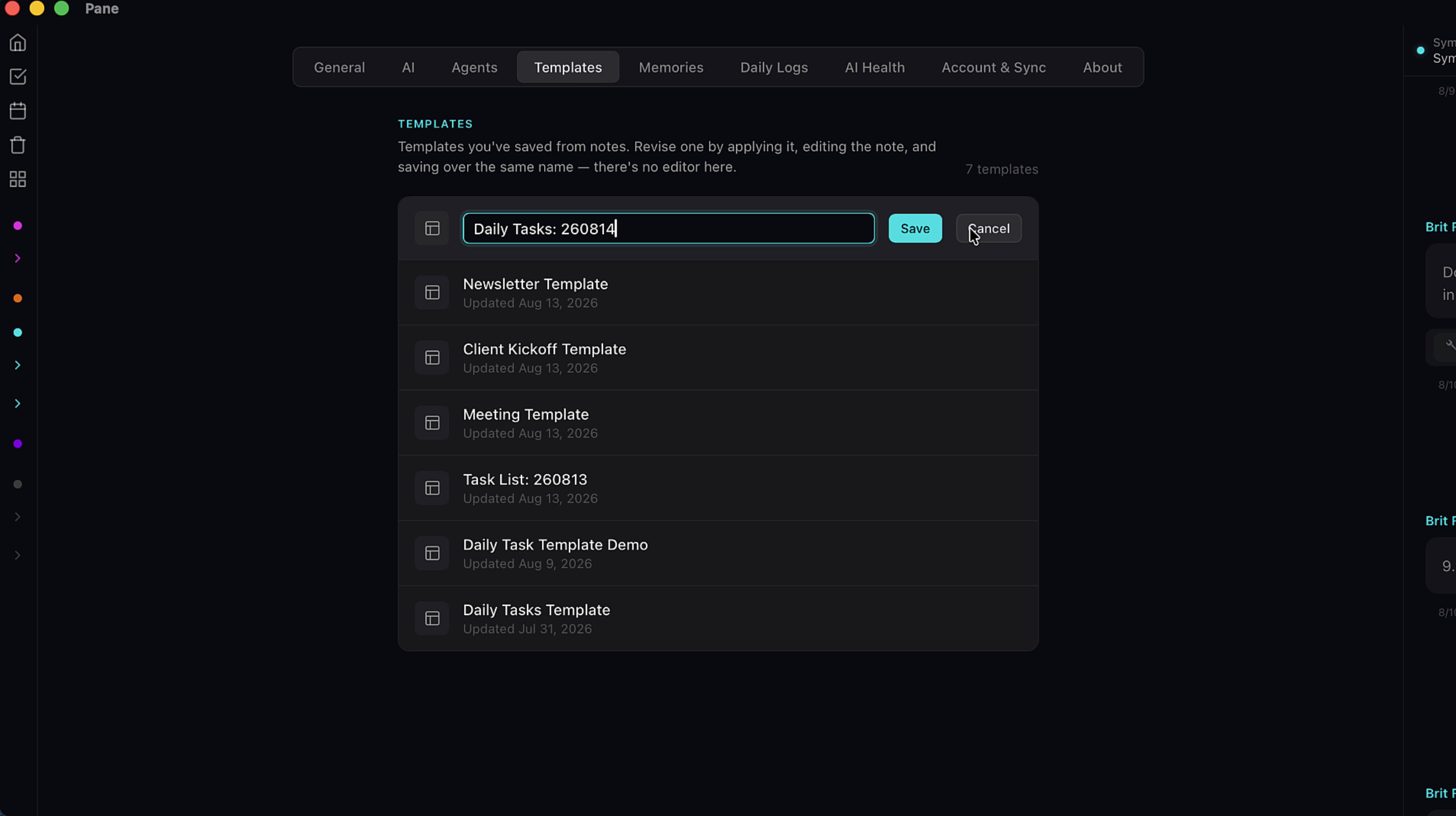This screenshot has height=816, width=1456.
Task: Click the cyan sync status dot
Action: [1420, 50]
